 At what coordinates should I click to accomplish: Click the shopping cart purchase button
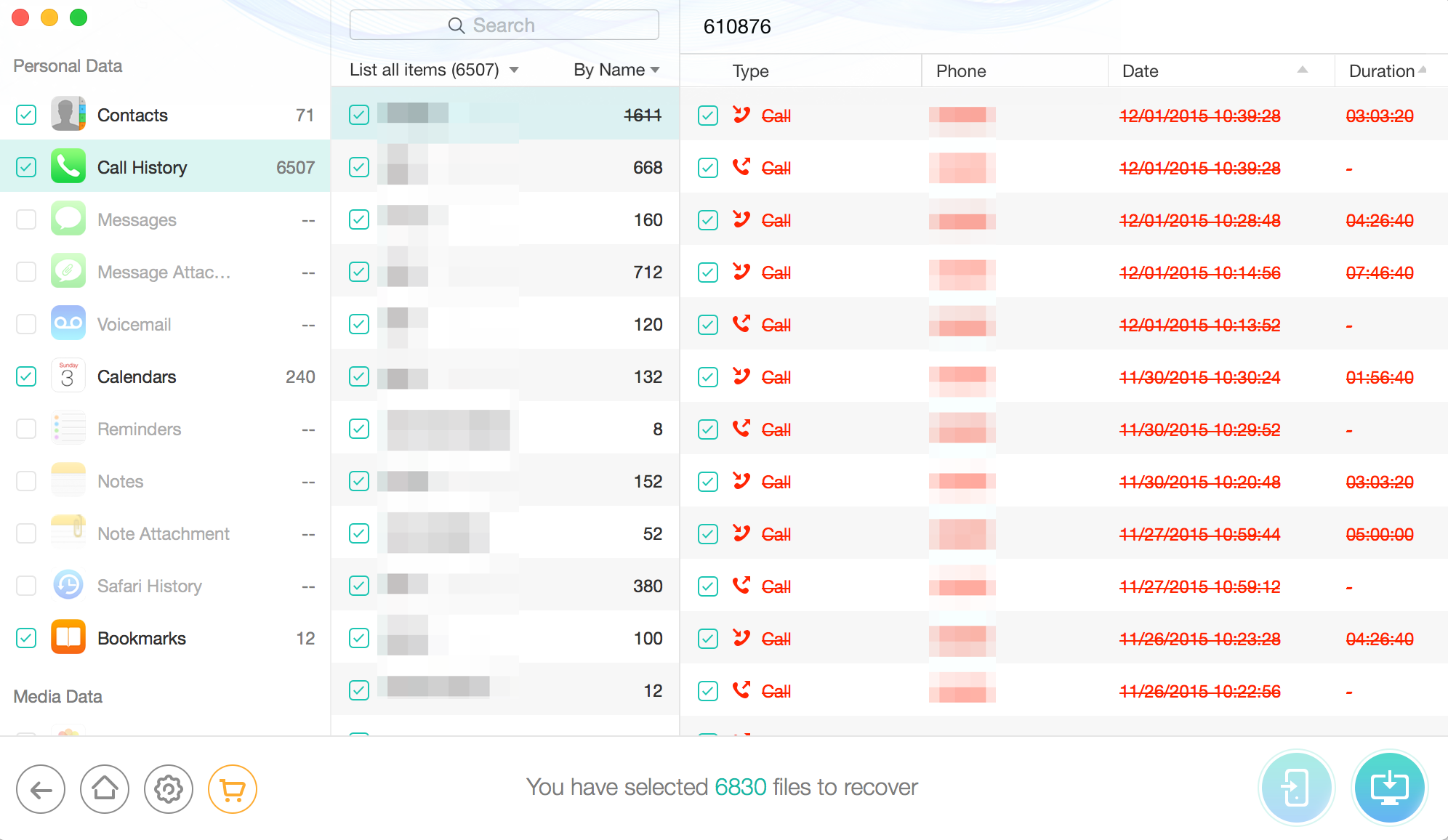tap(231, 789)
